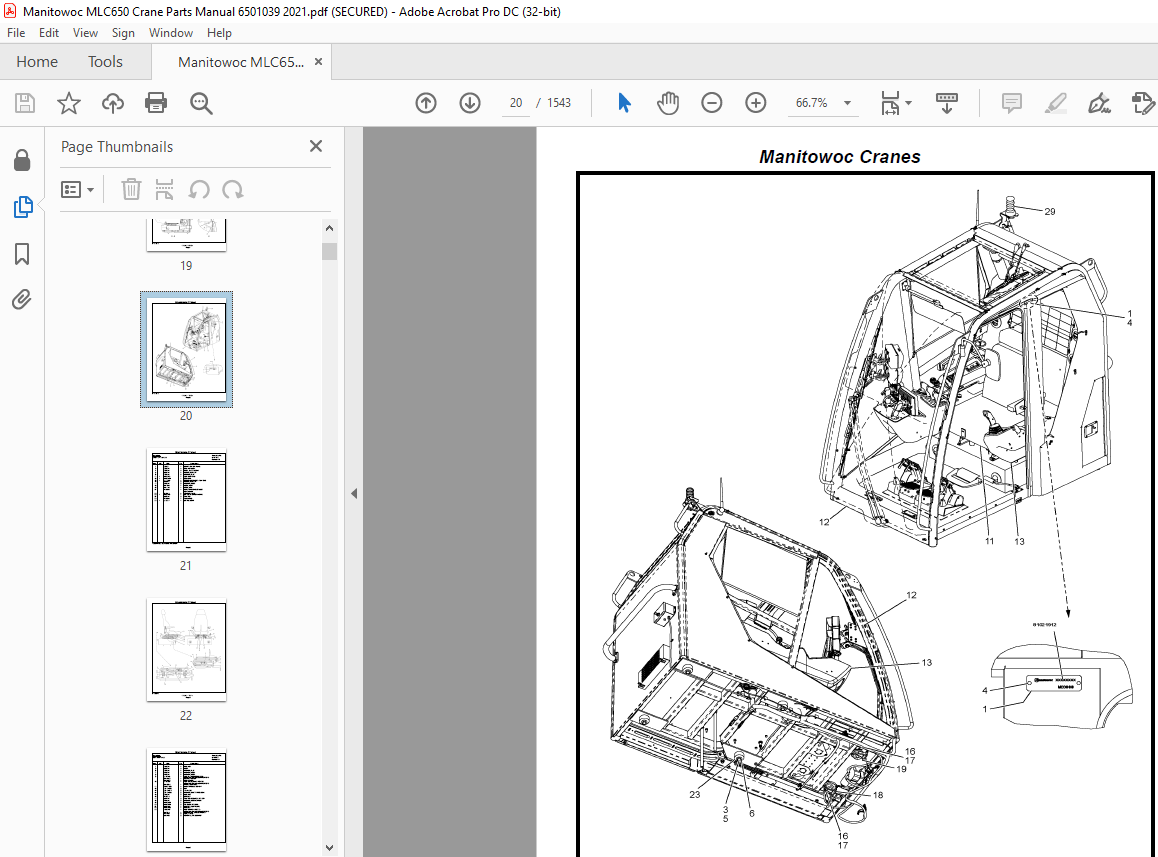1158x857 pixels.
Task: Open the View menu
Action: click(x=85, y=33)
